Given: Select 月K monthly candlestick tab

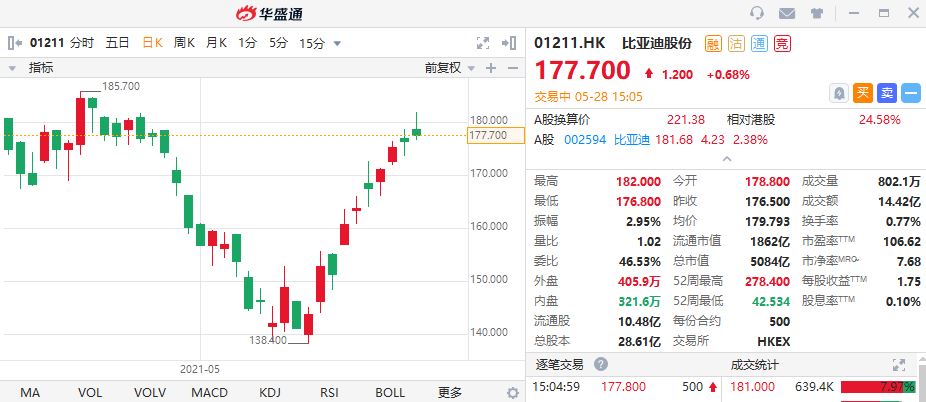Looking at the screenshot, I should tap(216, 43).
